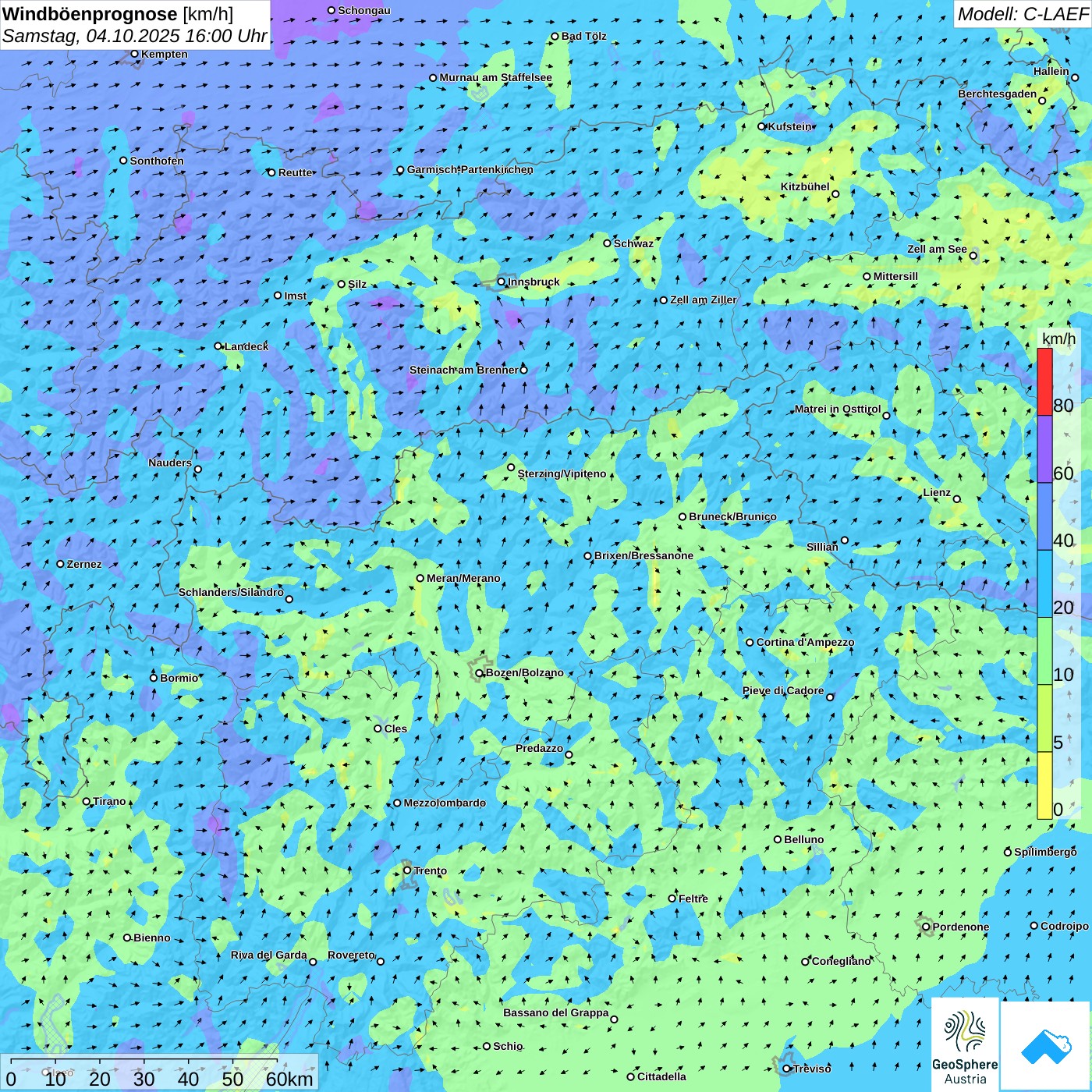Click the Matrei in Osttirol label
This screenshot has height=1092, width=1092.
(x=838, y=409)
